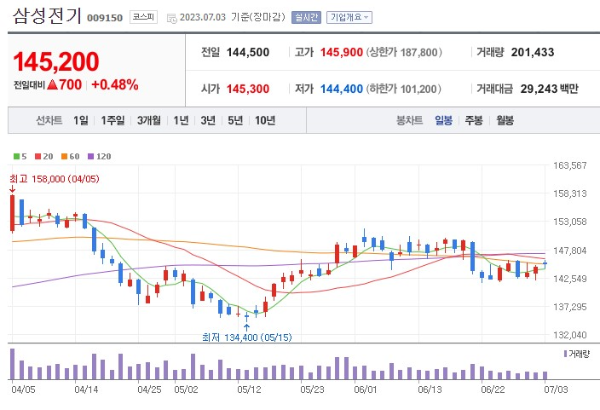600x410 pixels.
Task: Click the 07/03 date axis label
Action: (556, 390)
